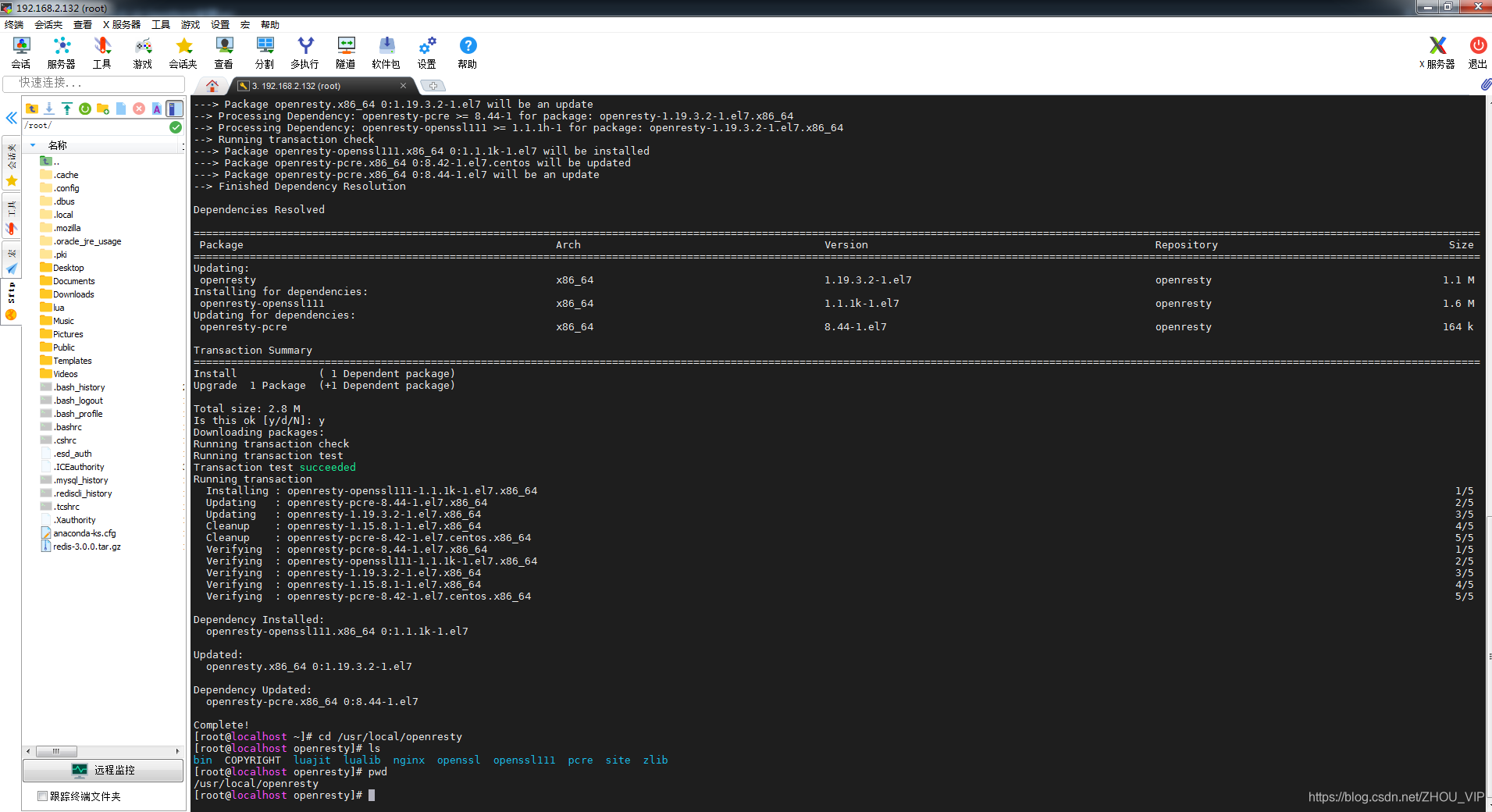Click the 退出 (Exit) power icon
This screenshot has height=812, width=1492.
pyautogui.click(x=1478, y=53)
